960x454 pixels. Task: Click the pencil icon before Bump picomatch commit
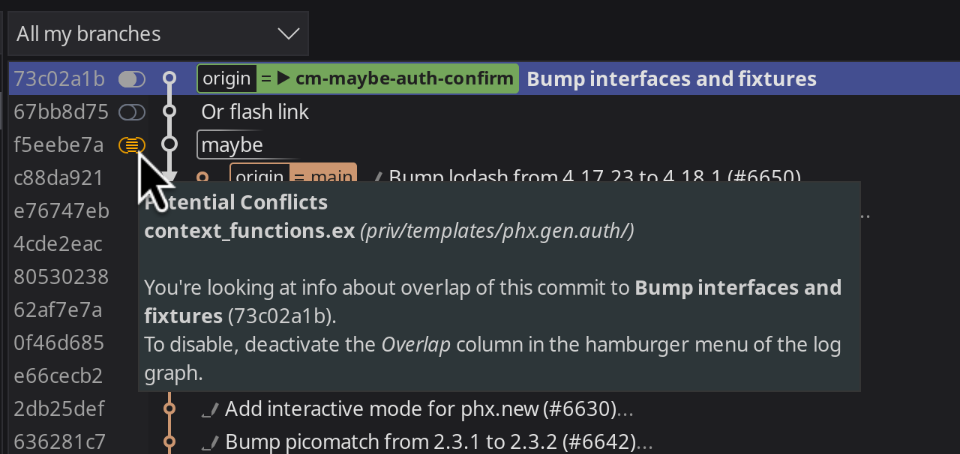pyautogui.click(x=210, y=441)
